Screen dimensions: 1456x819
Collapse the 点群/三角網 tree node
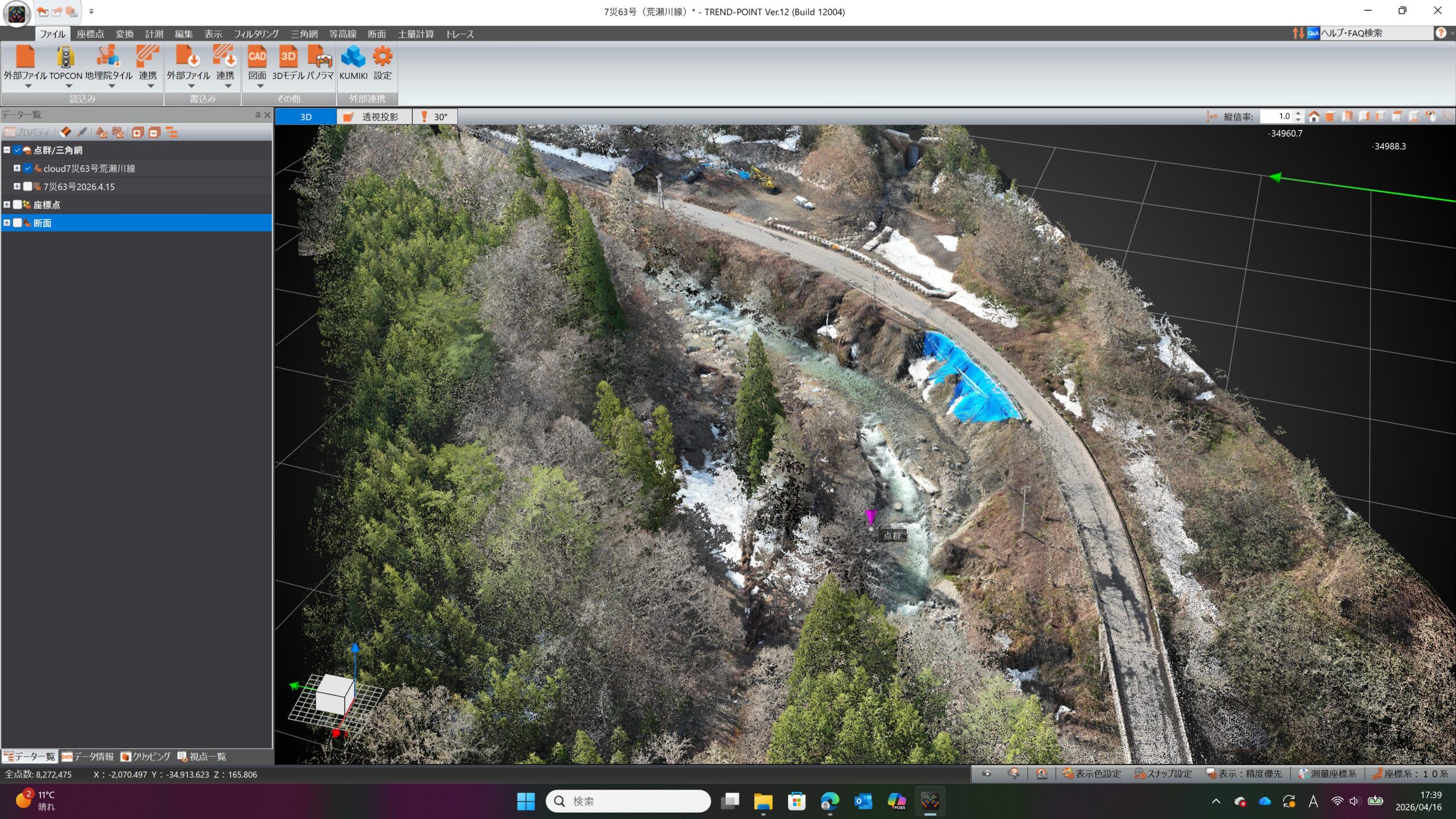coord(7,150)
